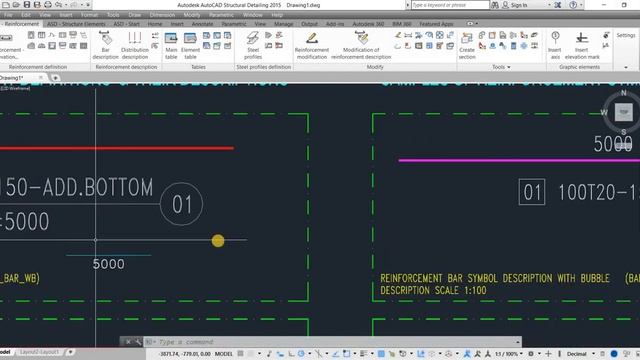Image resolution: width=640 pixels, height=360 pixels.
Task: Click the N compass letter on ViewCube
Action: coord(623,93)
